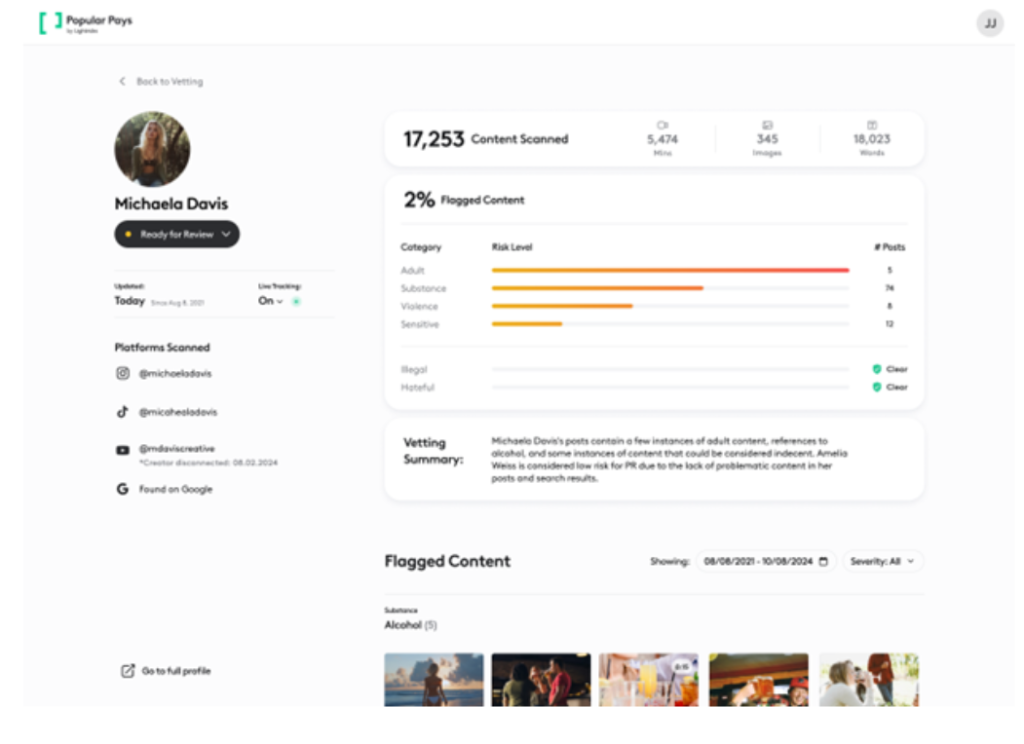1024x744 pixels.
Task: Open Go to full profile link
Action: coord(176,671)
